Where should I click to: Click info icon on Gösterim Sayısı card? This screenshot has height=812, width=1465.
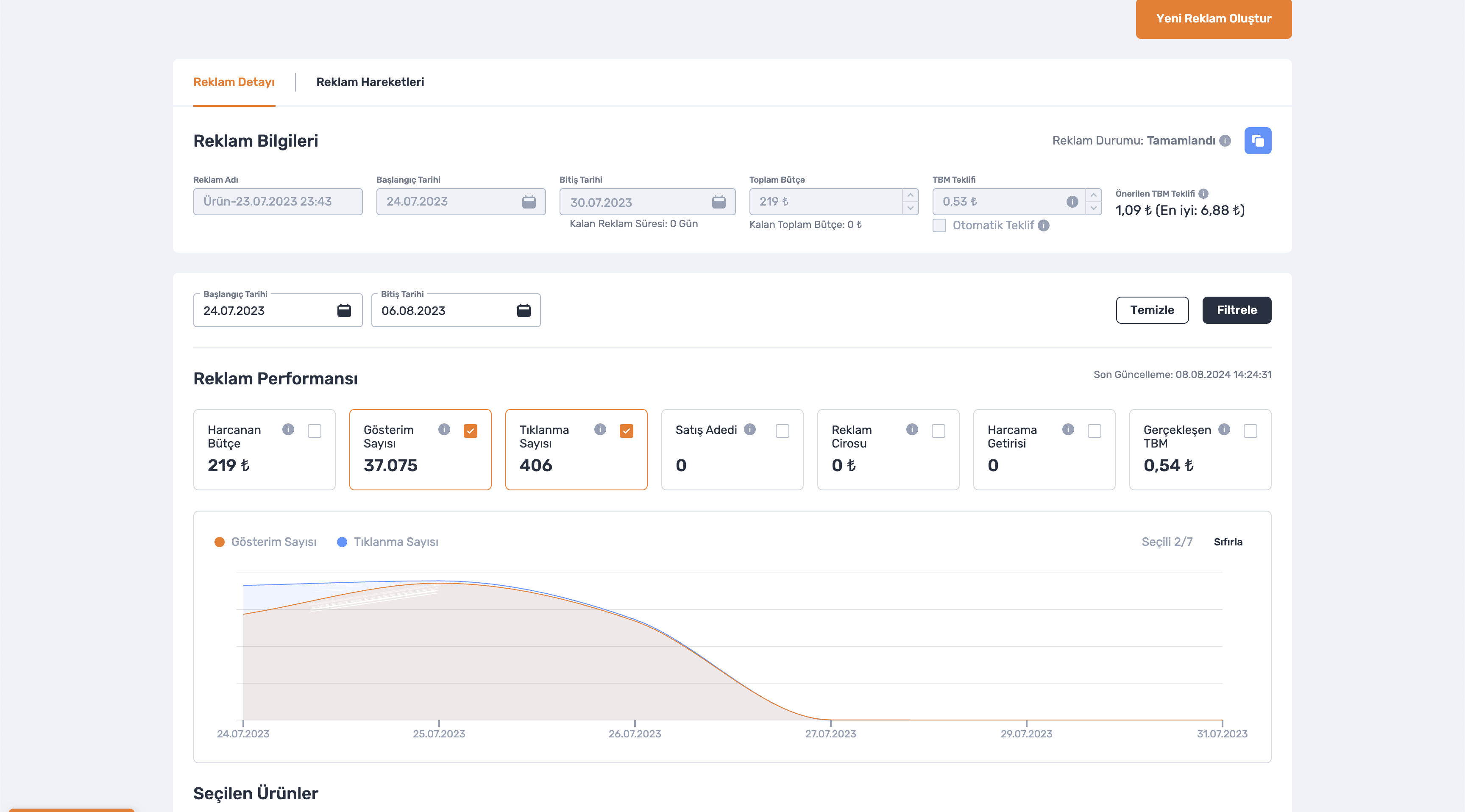[x=444, y=429]
